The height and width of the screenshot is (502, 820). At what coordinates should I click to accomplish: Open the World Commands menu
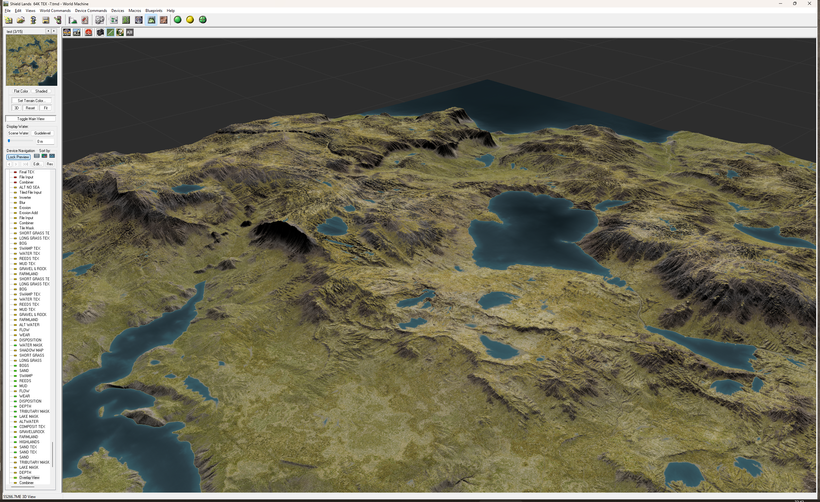pyautogui.click(x=55, y=10)
